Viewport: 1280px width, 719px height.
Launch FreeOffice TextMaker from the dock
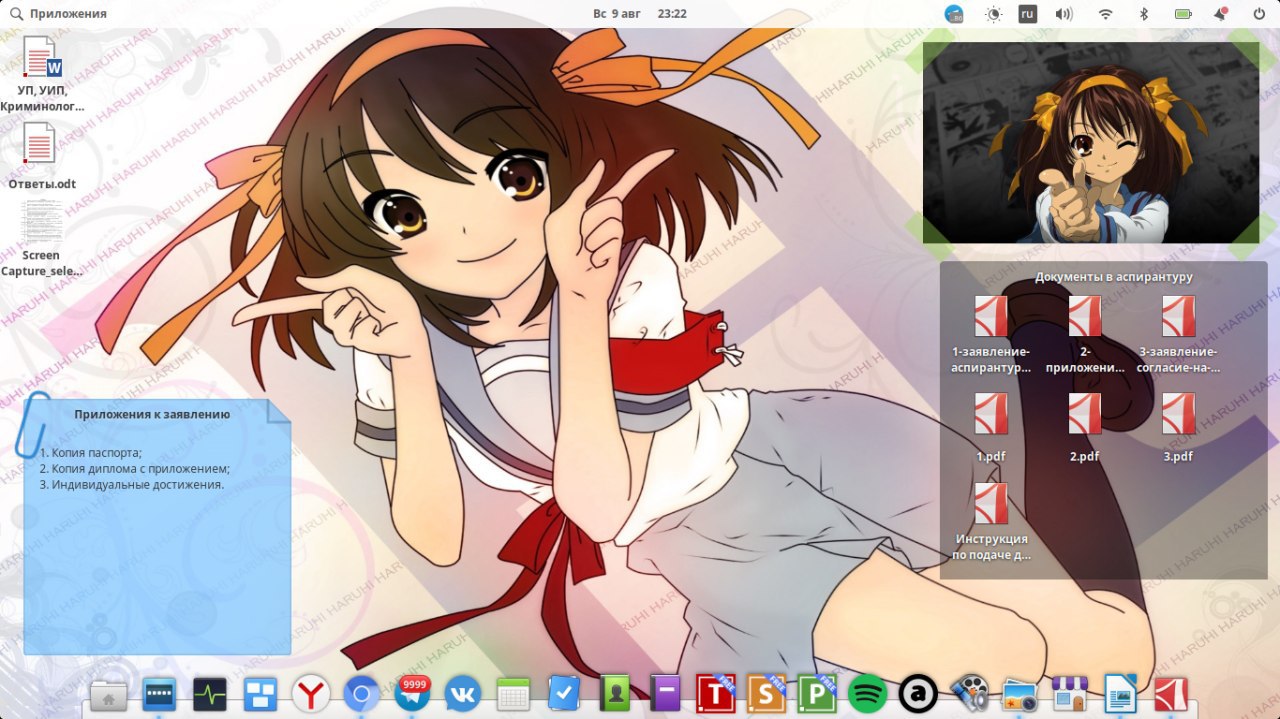coord(716,693)
